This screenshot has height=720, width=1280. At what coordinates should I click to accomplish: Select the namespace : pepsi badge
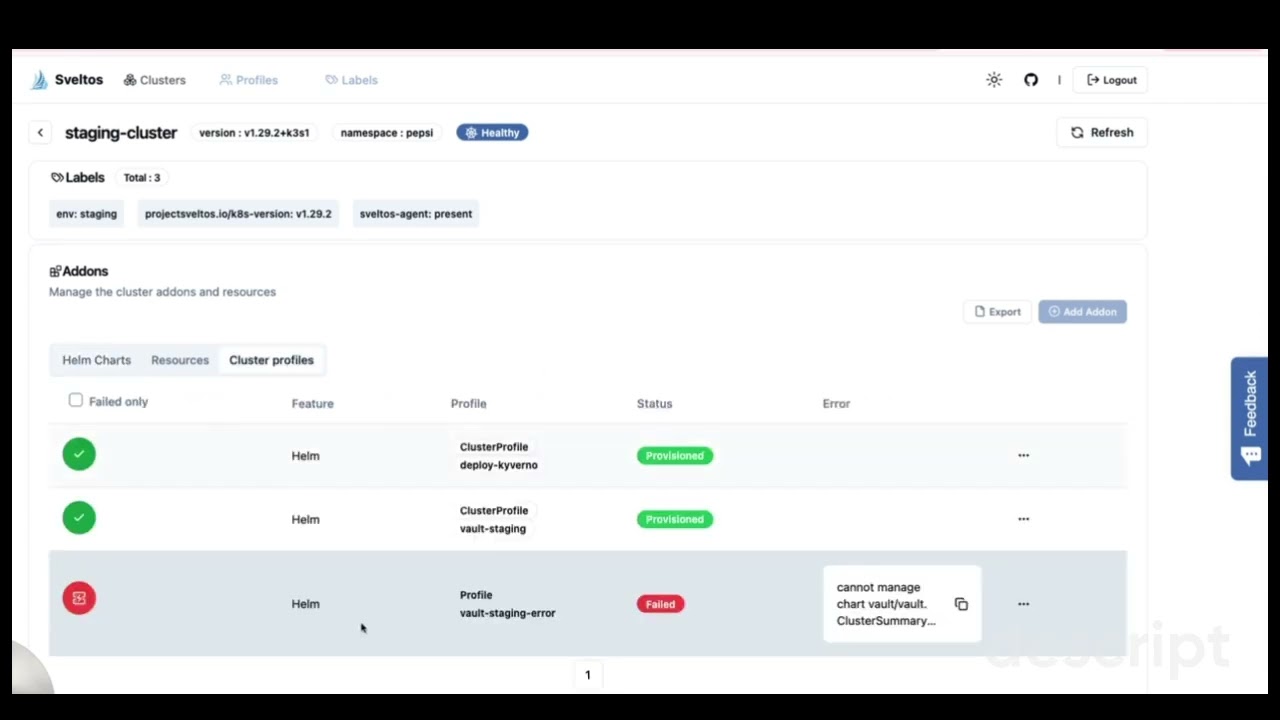386,132
